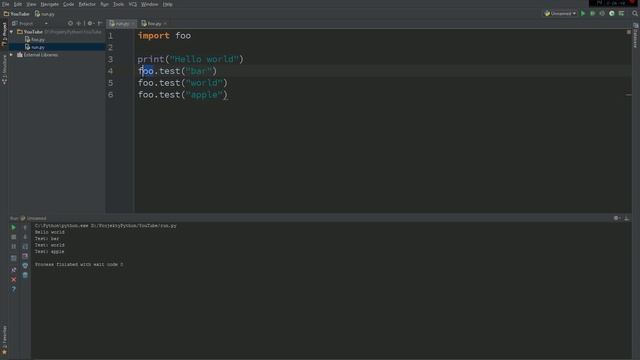Image resolution: width=640 pixels, height=360 pixels.
Task: Click the Debug button in toolbar
Action: tap(593, 13)
